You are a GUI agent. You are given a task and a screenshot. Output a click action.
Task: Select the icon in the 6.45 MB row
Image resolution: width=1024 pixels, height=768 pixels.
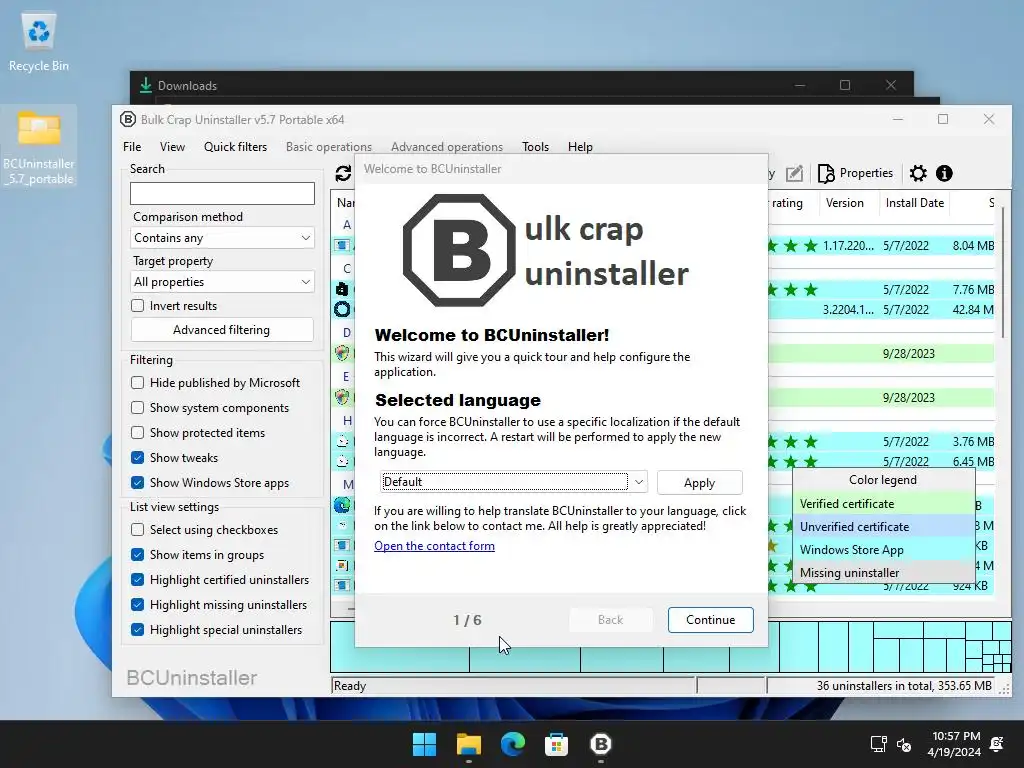pos(342,461)
